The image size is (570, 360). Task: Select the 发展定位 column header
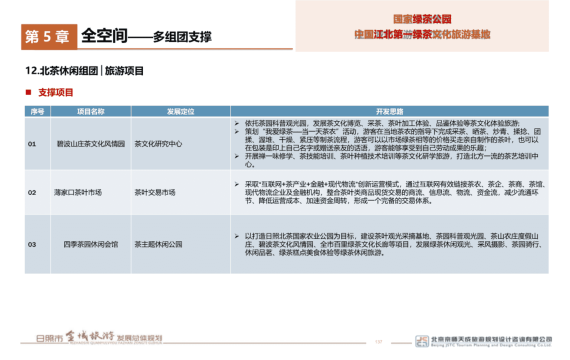coord(181,111)
